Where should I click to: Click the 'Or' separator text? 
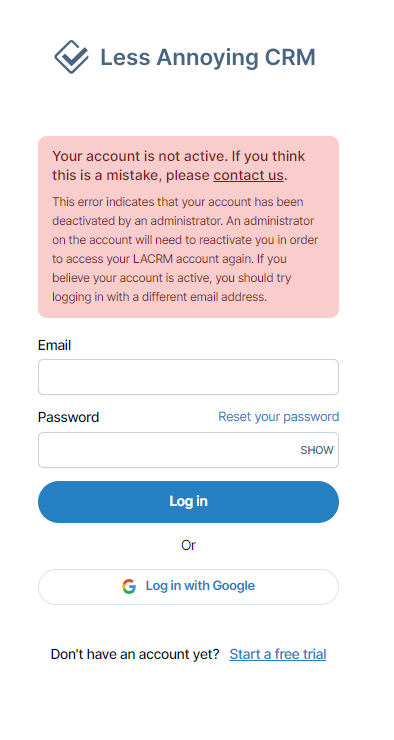coord(188,546)
